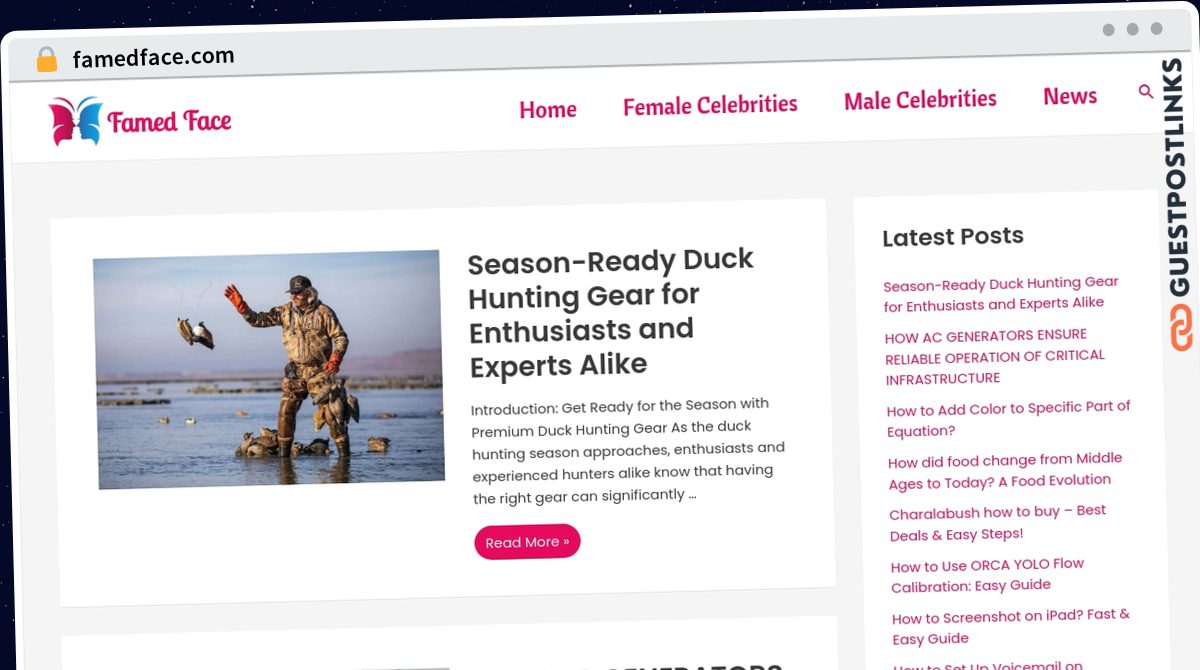
Task: Click the Famed Face butterfly logo
Action: click(75, 121)
